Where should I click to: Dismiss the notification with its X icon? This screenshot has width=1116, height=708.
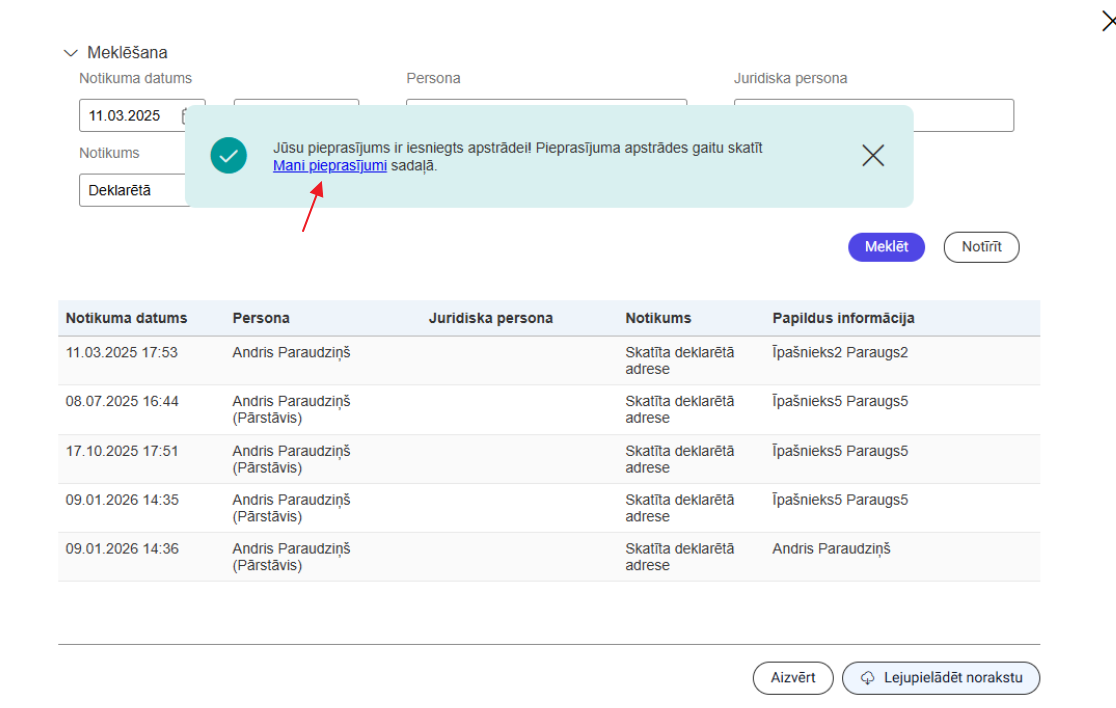tap(872, 155)
